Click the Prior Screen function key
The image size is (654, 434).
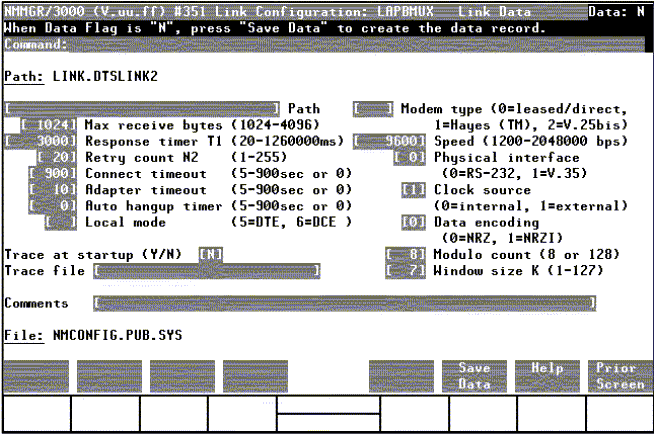coord(620,376)
